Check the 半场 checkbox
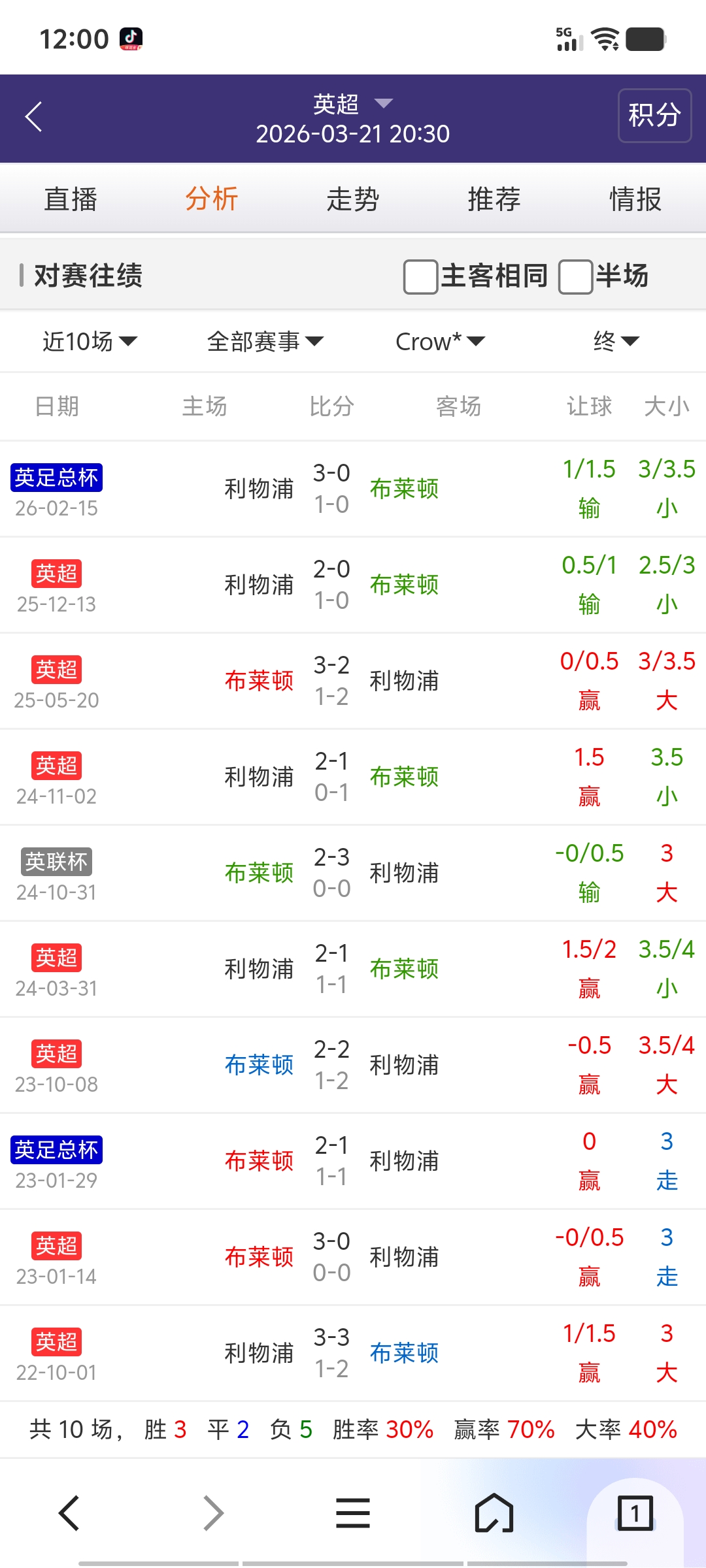 point(575,276)
